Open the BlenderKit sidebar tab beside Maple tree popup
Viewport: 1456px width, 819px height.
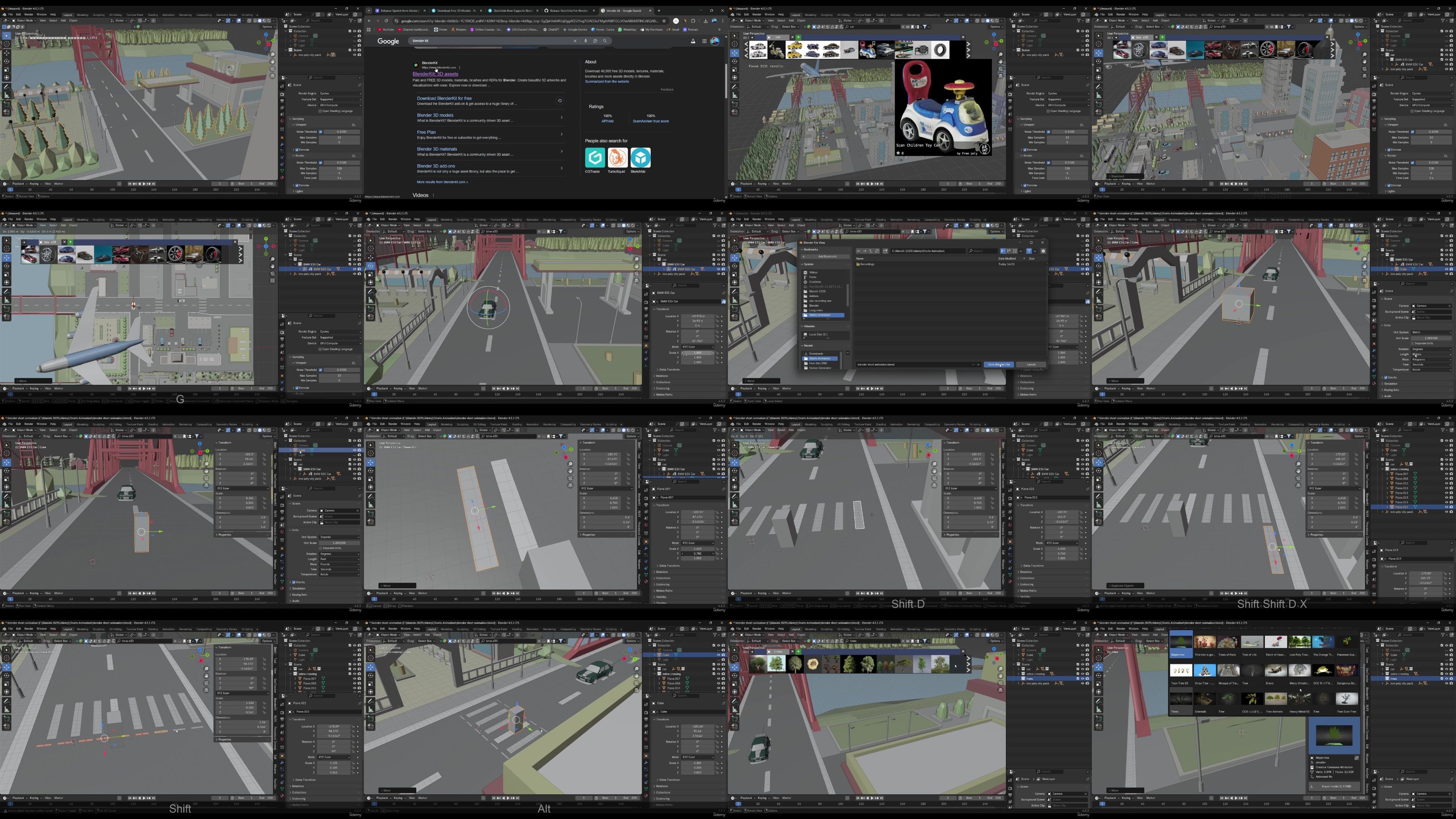(x=1367, y=694)
